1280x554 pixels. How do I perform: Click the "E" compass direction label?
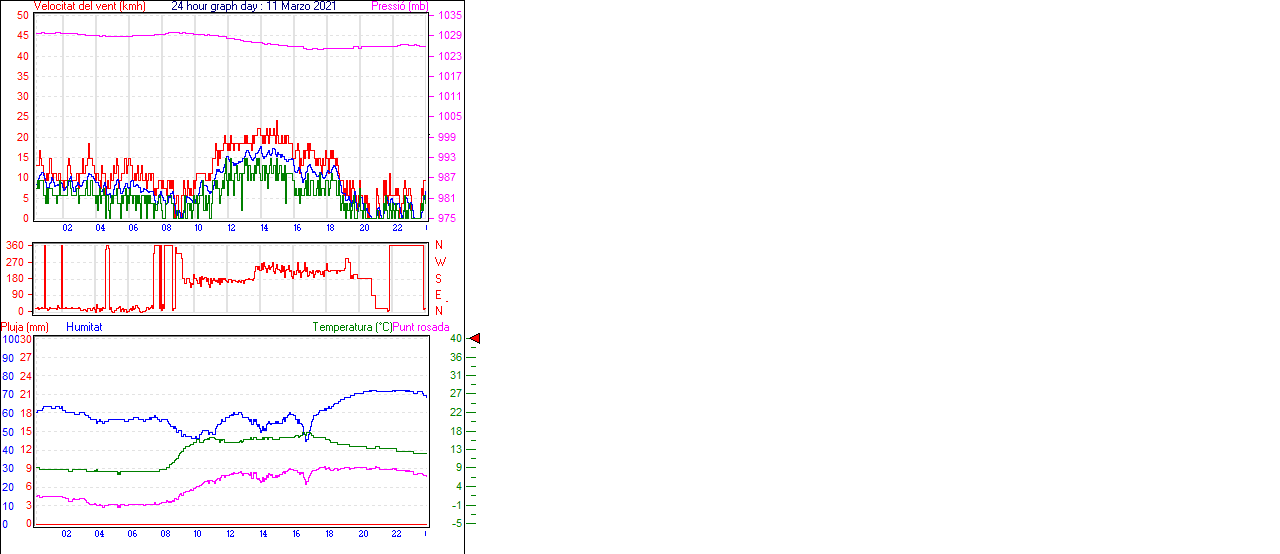point(439,294)
